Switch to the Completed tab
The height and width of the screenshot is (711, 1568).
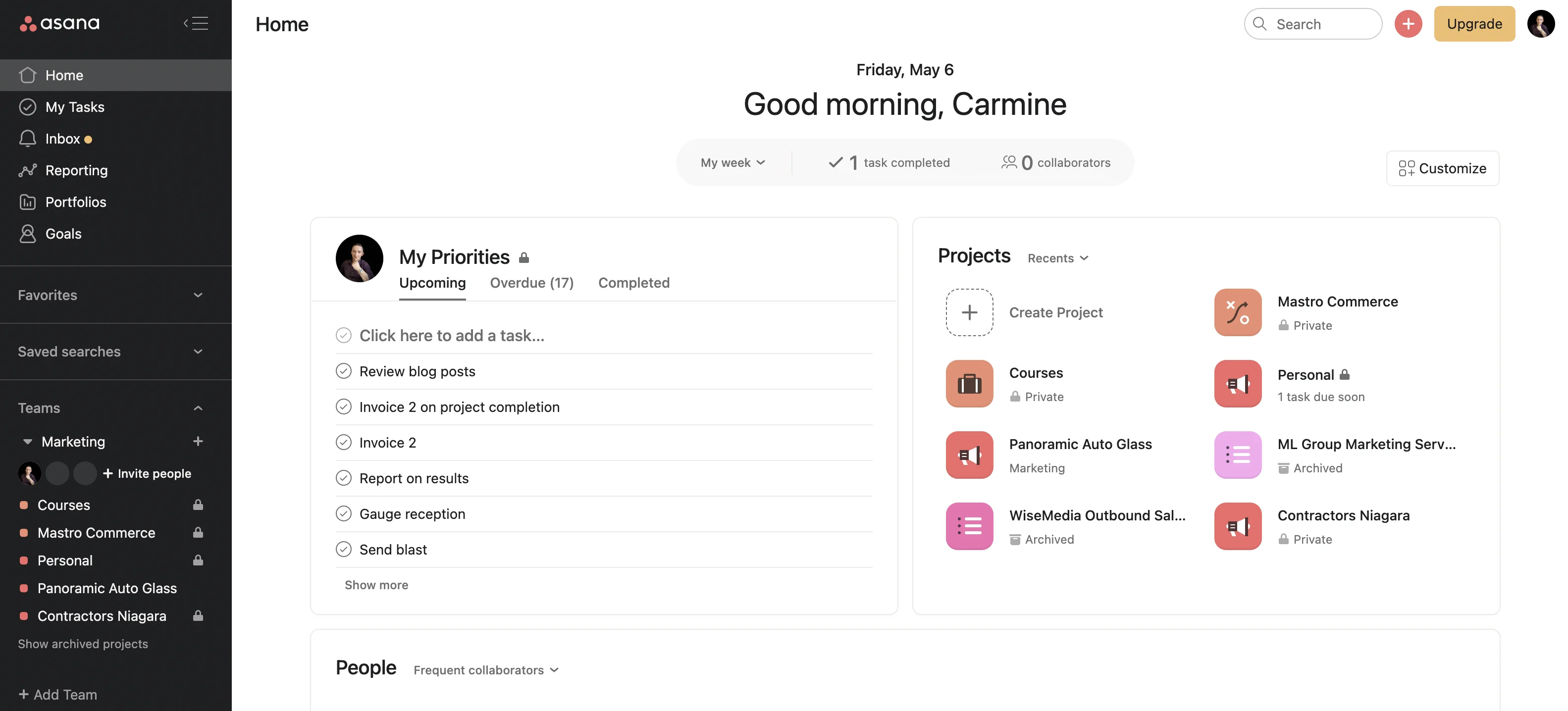coord(633,282)
